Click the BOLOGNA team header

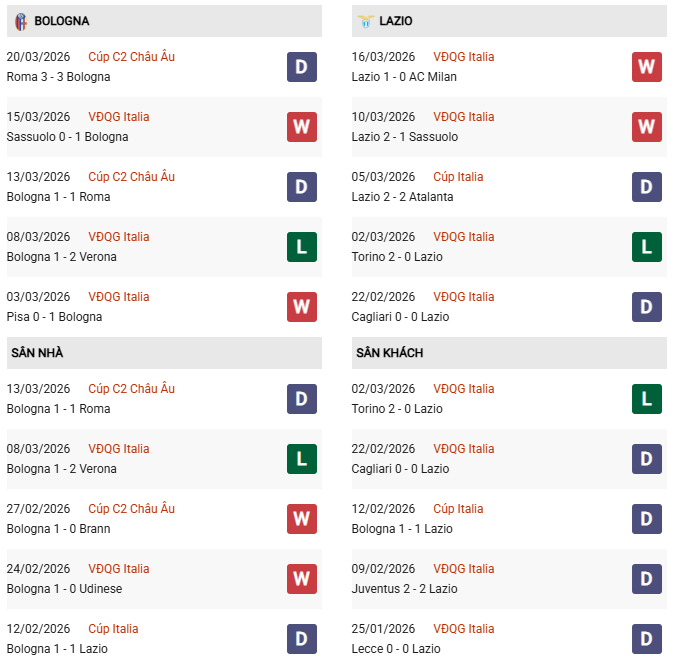[x=61, y=21]
